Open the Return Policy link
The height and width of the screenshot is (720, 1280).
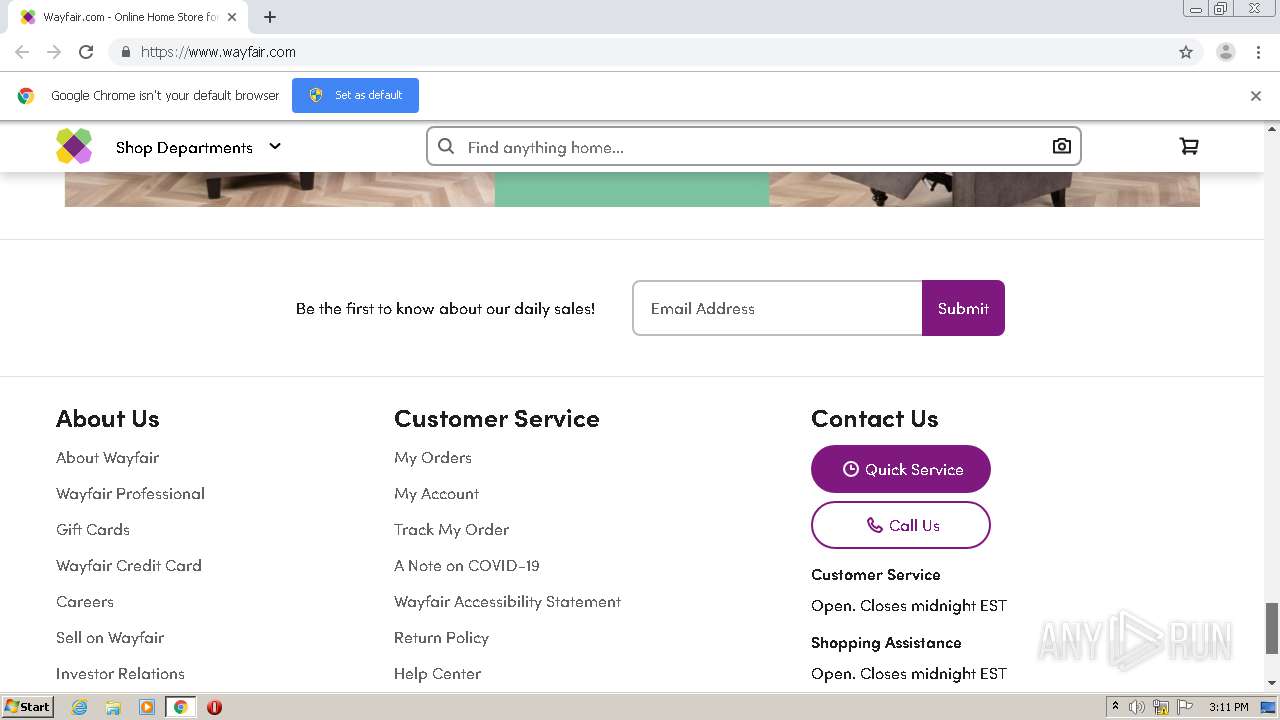[442, 638]
